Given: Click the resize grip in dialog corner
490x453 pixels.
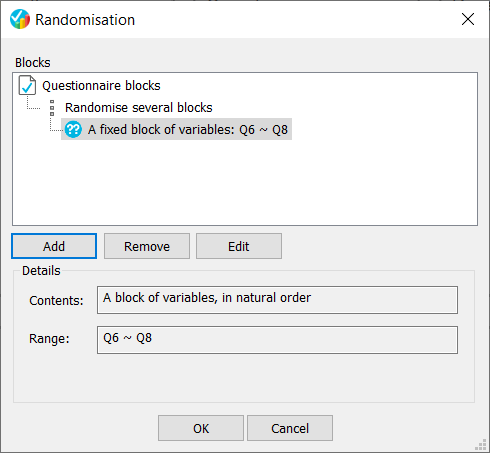Looking at the screenshot, I should (x=481, y=445).
